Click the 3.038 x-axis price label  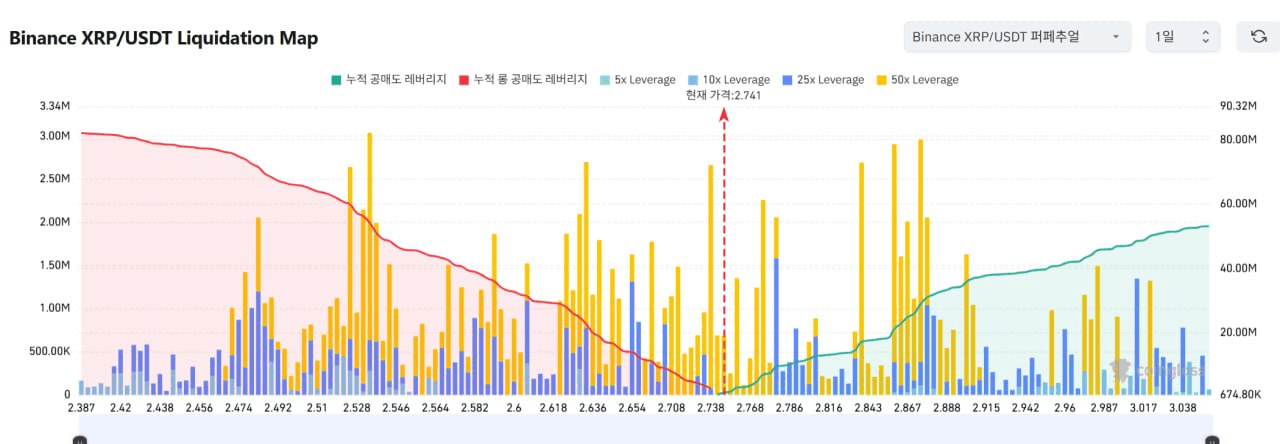click(x=1182, y=408)
